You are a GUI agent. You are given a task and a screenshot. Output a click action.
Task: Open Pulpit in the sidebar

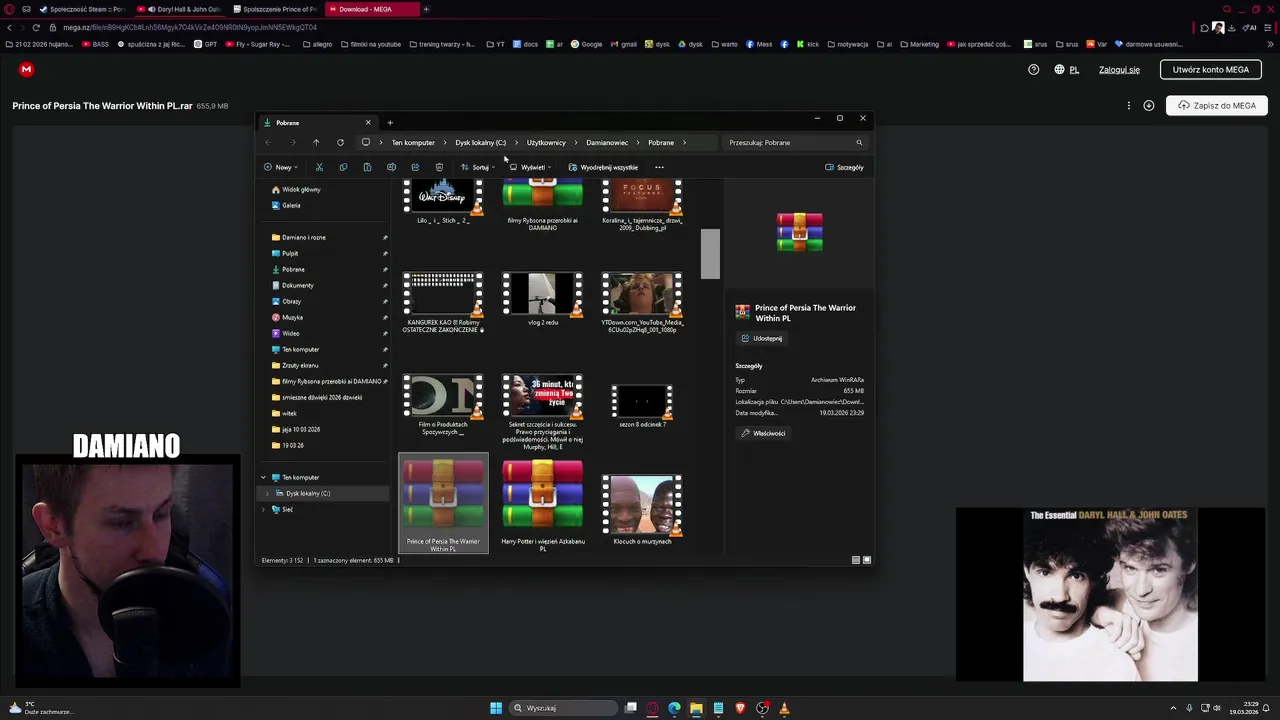tap(290, 253)
